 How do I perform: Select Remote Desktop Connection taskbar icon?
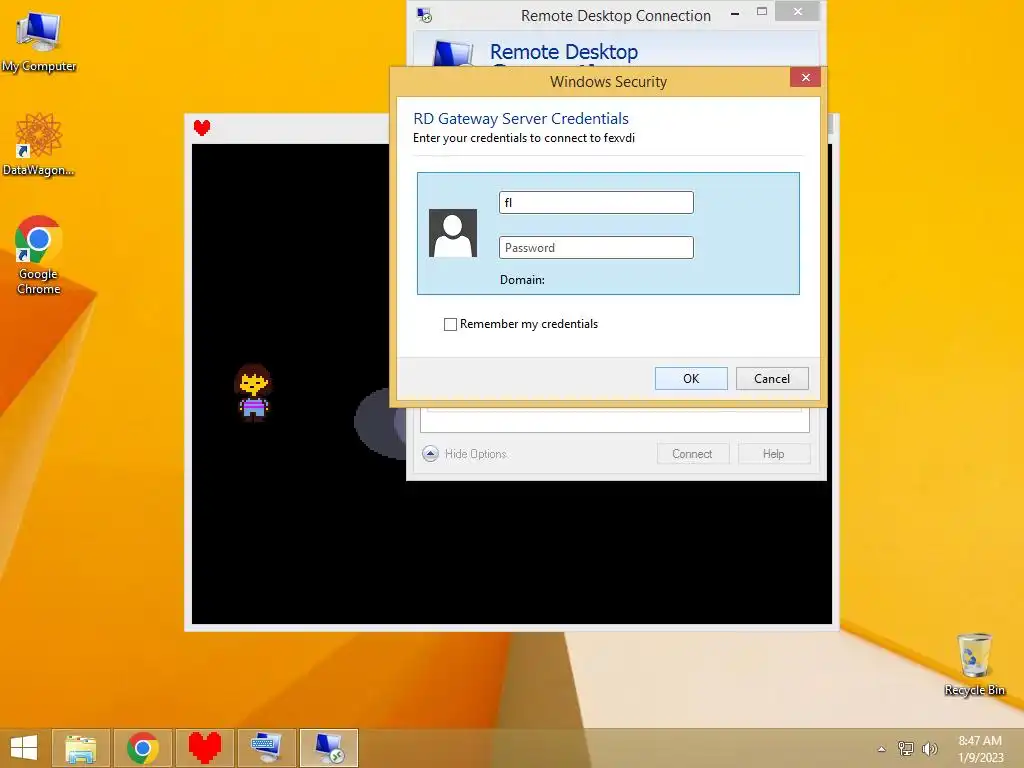(x=328, y=748)
